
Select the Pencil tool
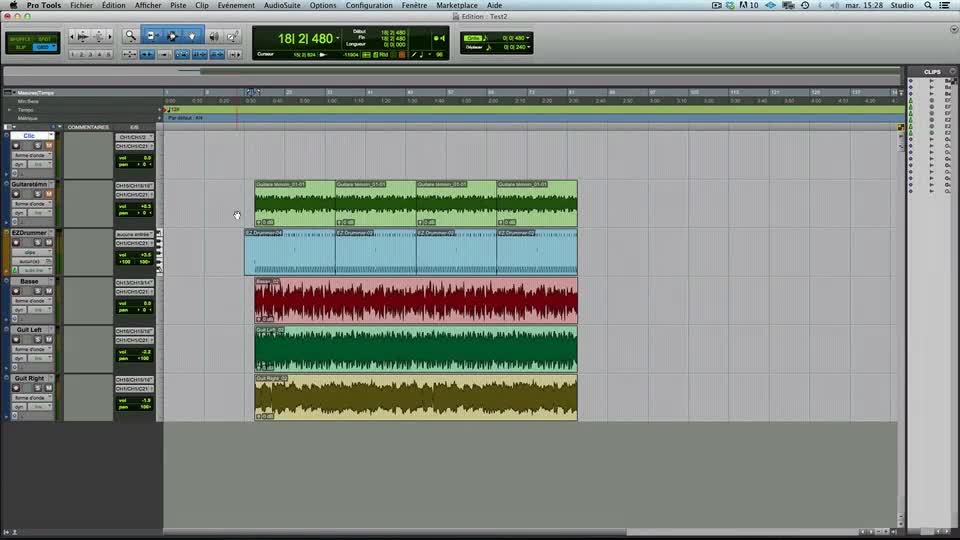click(x=232, y=37)
